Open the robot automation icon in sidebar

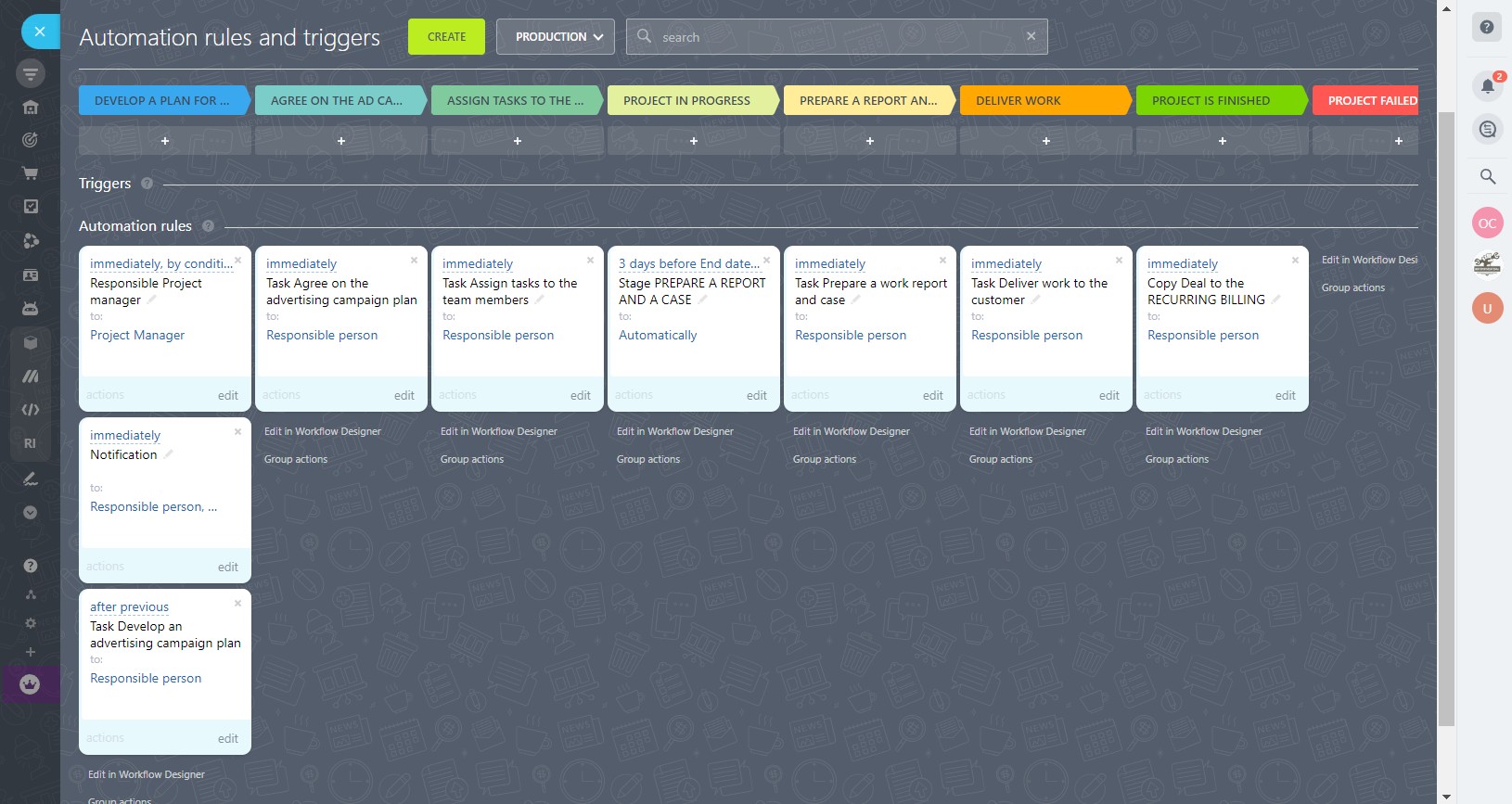tap(30, 308)
